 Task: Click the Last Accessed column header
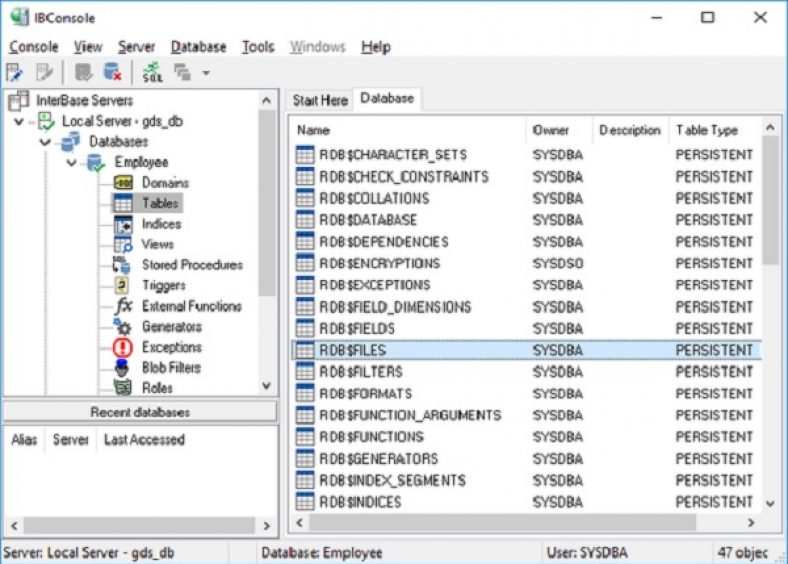[145, 440]
